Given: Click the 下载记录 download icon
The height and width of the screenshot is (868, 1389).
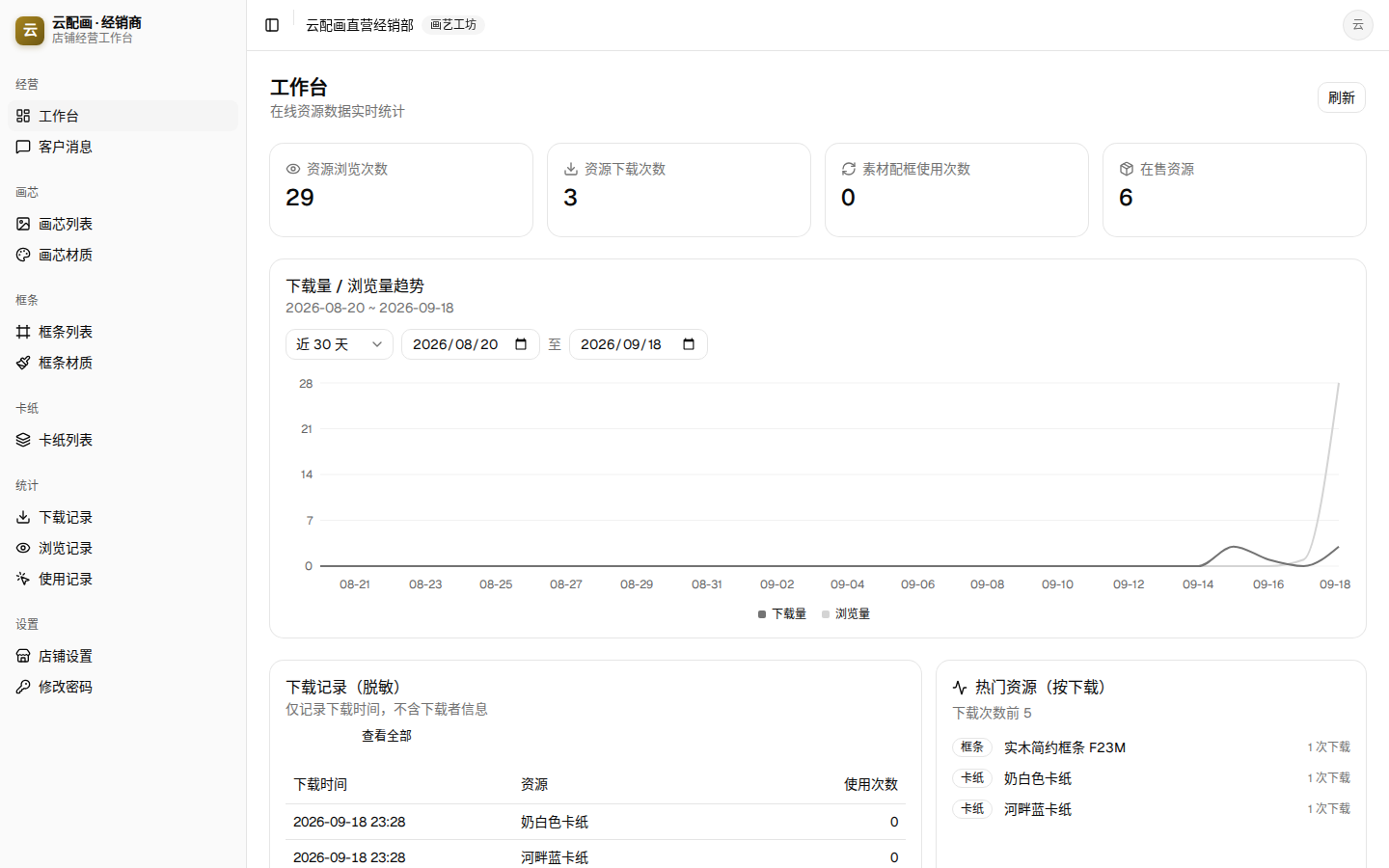Looking at the screenshot, I should click(x=23, y=517).
